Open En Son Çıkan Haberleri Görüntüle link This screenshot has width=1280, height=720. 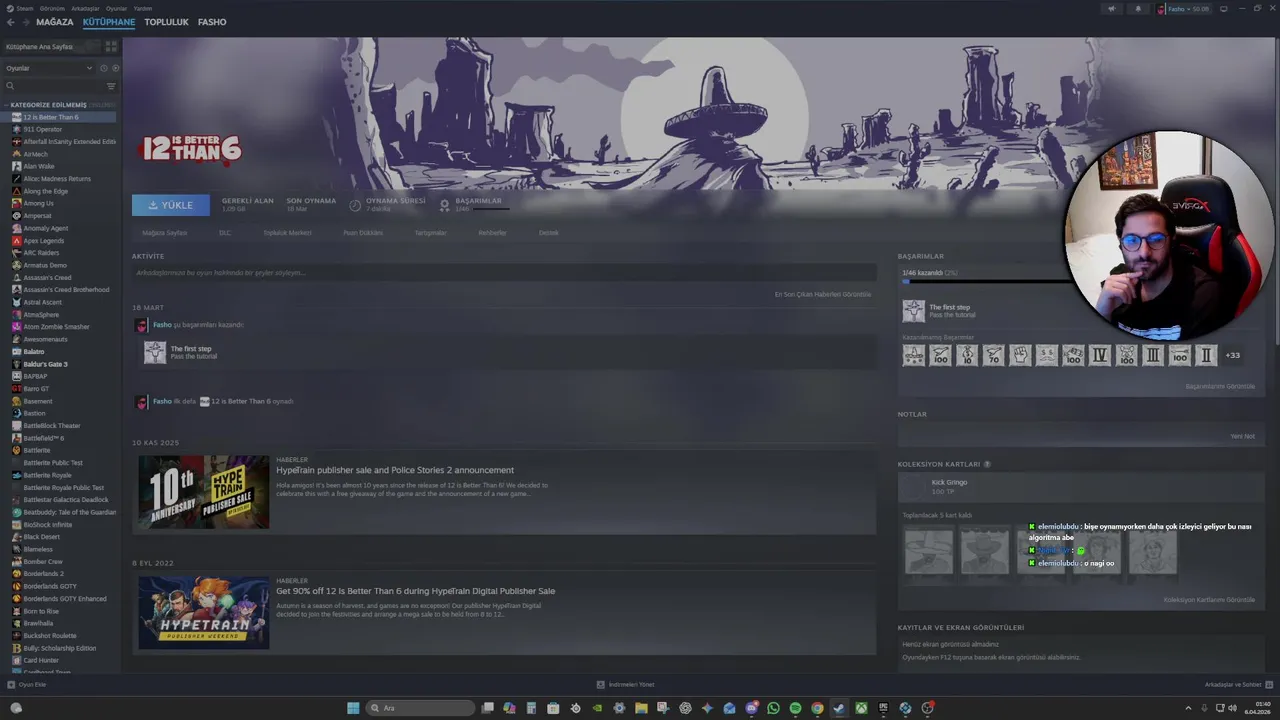pyautogui.click(x=823, y=294)
